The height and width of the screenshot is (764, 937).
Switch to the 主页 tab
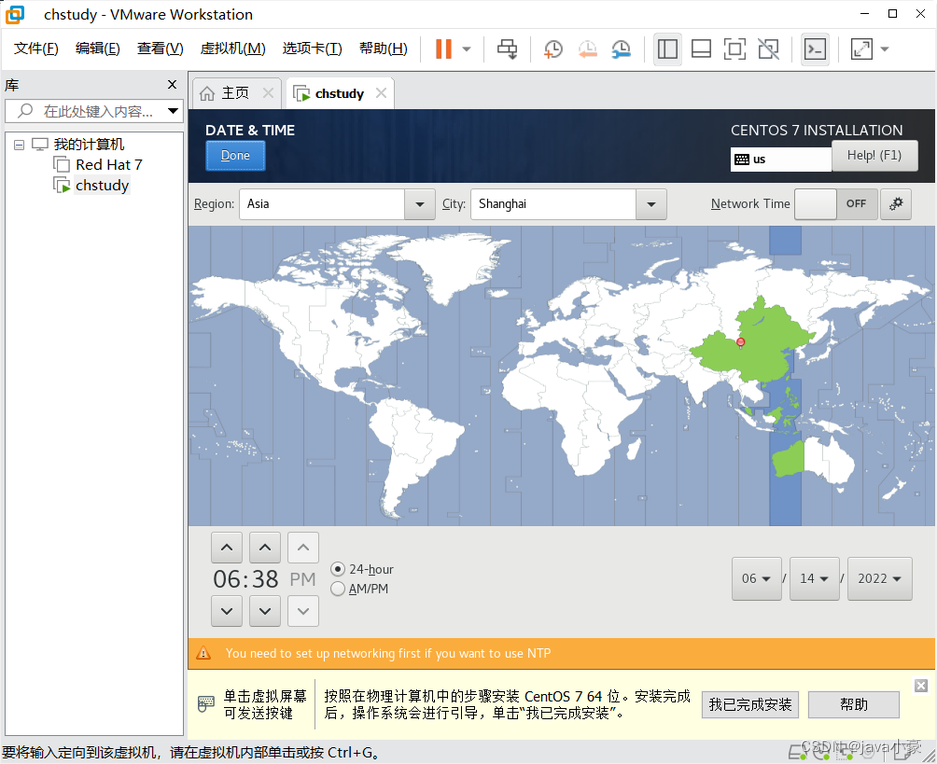(235, 93)
